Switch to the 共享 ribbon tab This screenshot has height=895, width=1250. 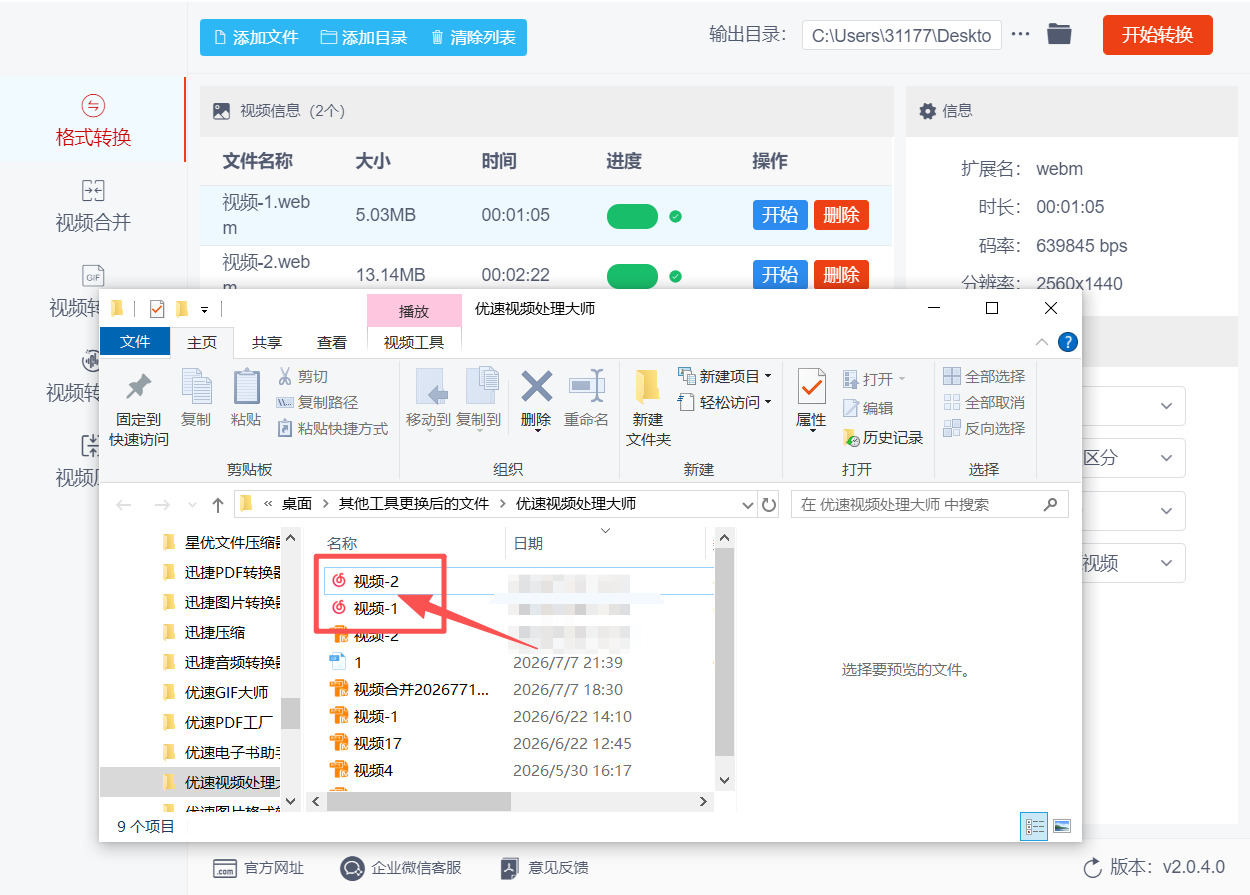[x=267, y=342]
